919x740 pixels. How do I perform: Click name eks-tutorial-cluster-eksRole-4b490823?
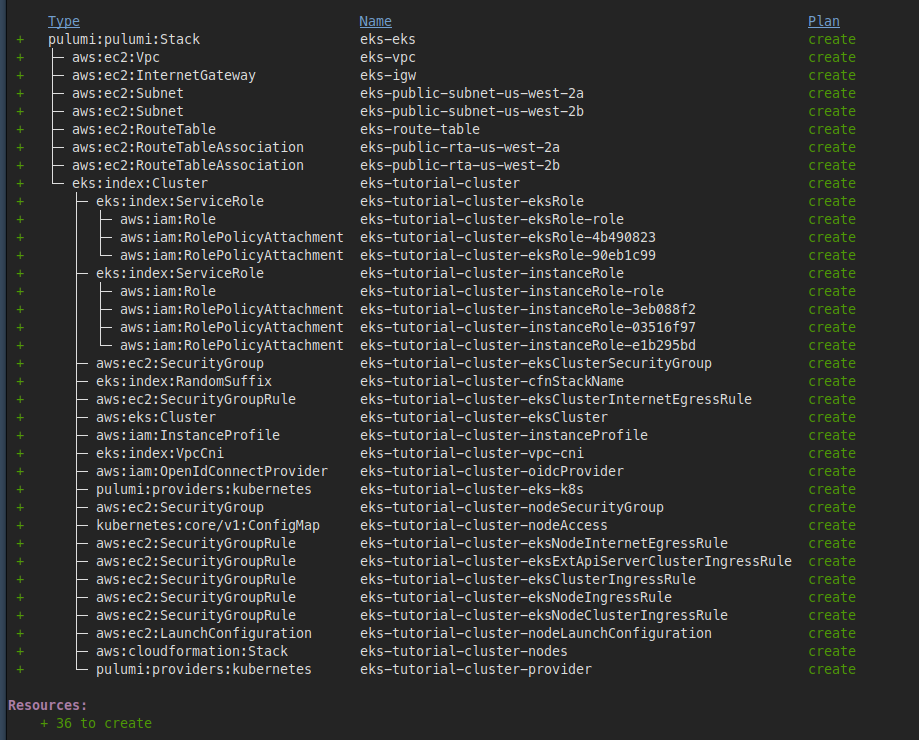coord(508,237)
